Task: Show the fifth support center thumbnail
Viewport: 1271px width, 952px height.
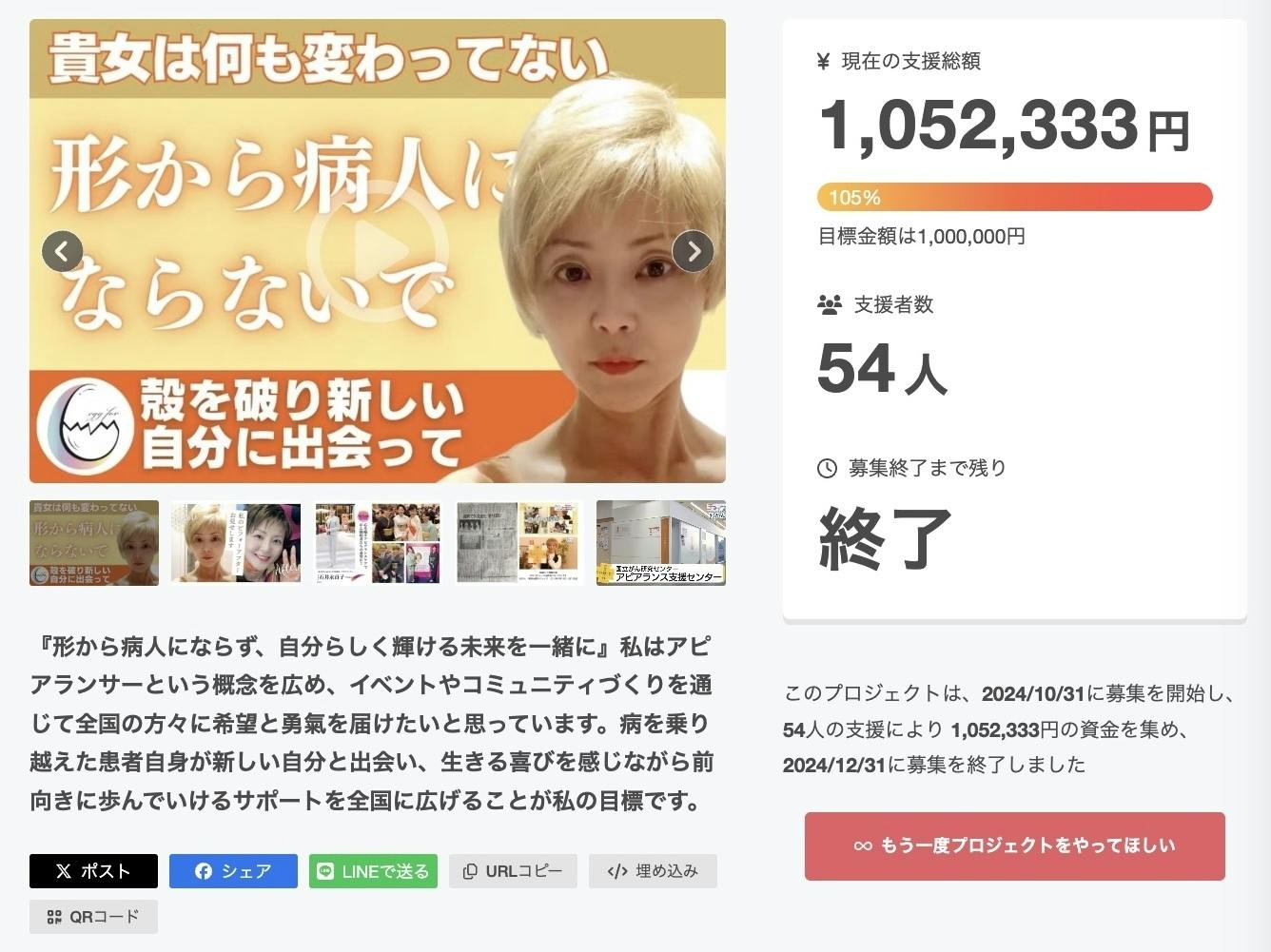Action: point(661,542)
